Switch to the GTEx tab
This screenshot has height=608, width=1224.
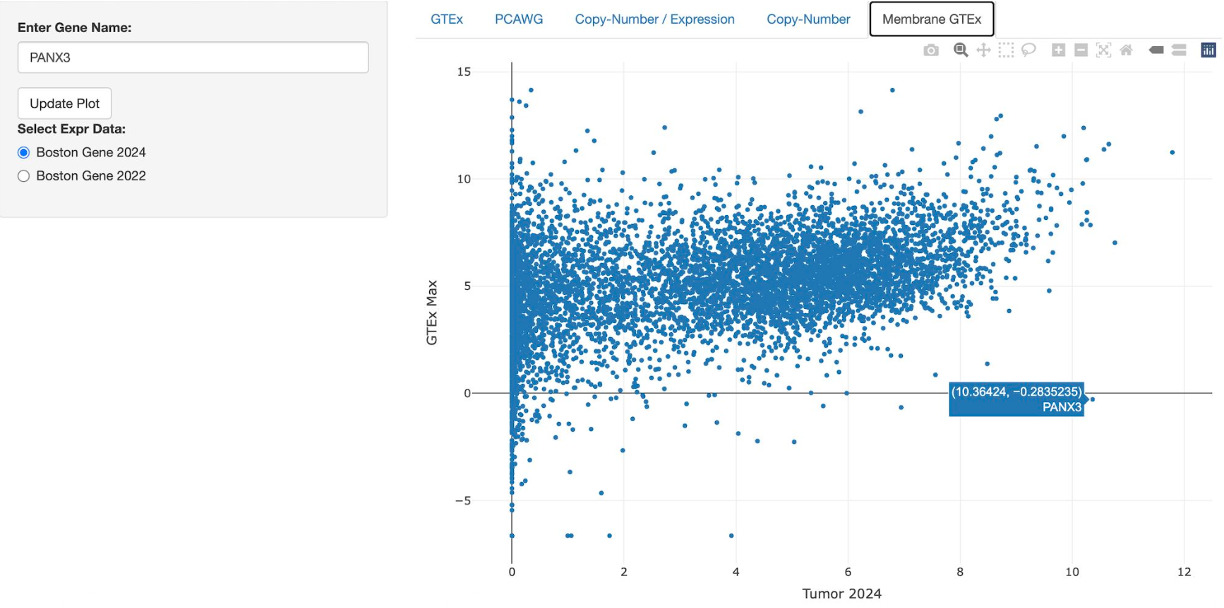(446, 19)
